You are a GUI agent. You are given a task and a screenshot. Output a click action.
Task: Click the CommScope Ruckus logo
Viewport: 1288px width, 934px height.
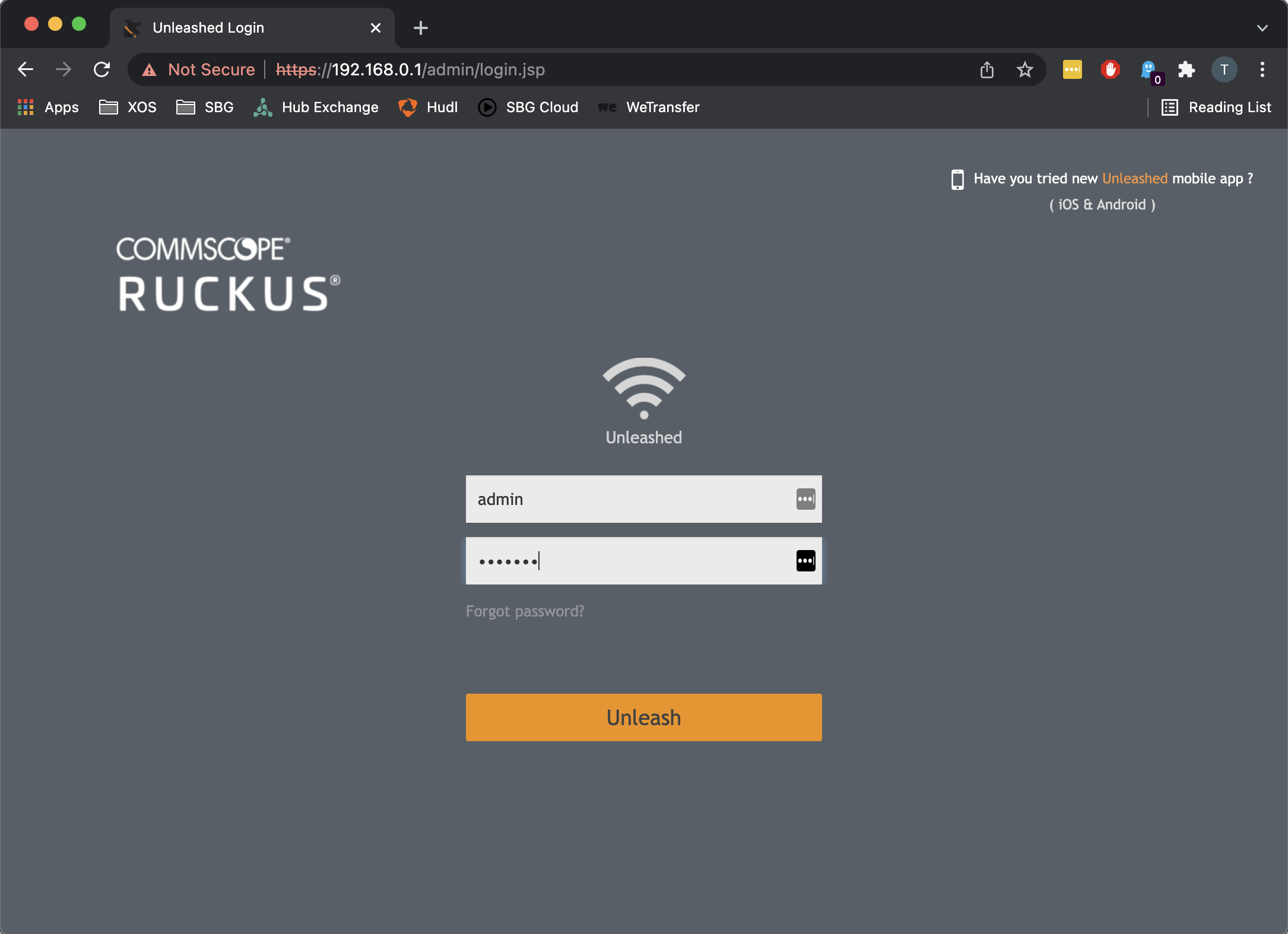(x=229, y=274)
